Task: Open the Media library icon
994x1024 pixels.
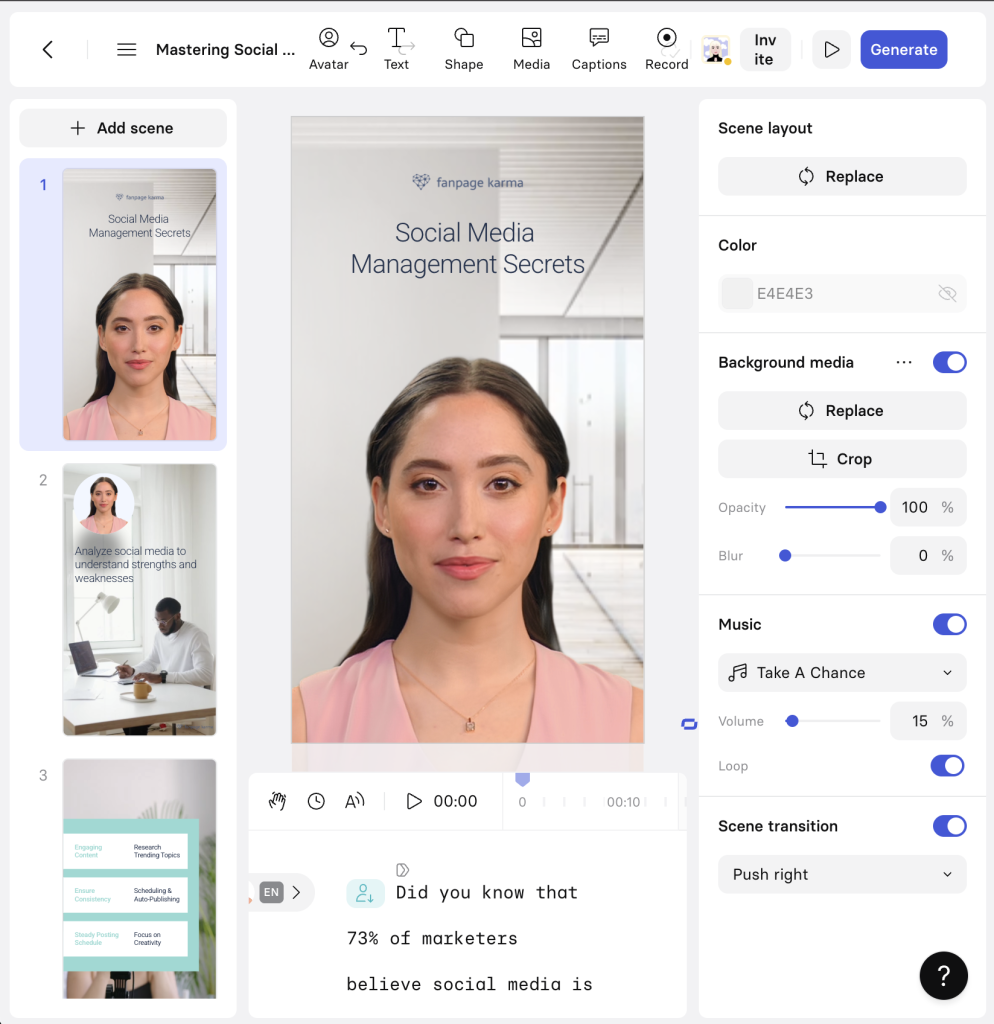Action: [531, 48]
